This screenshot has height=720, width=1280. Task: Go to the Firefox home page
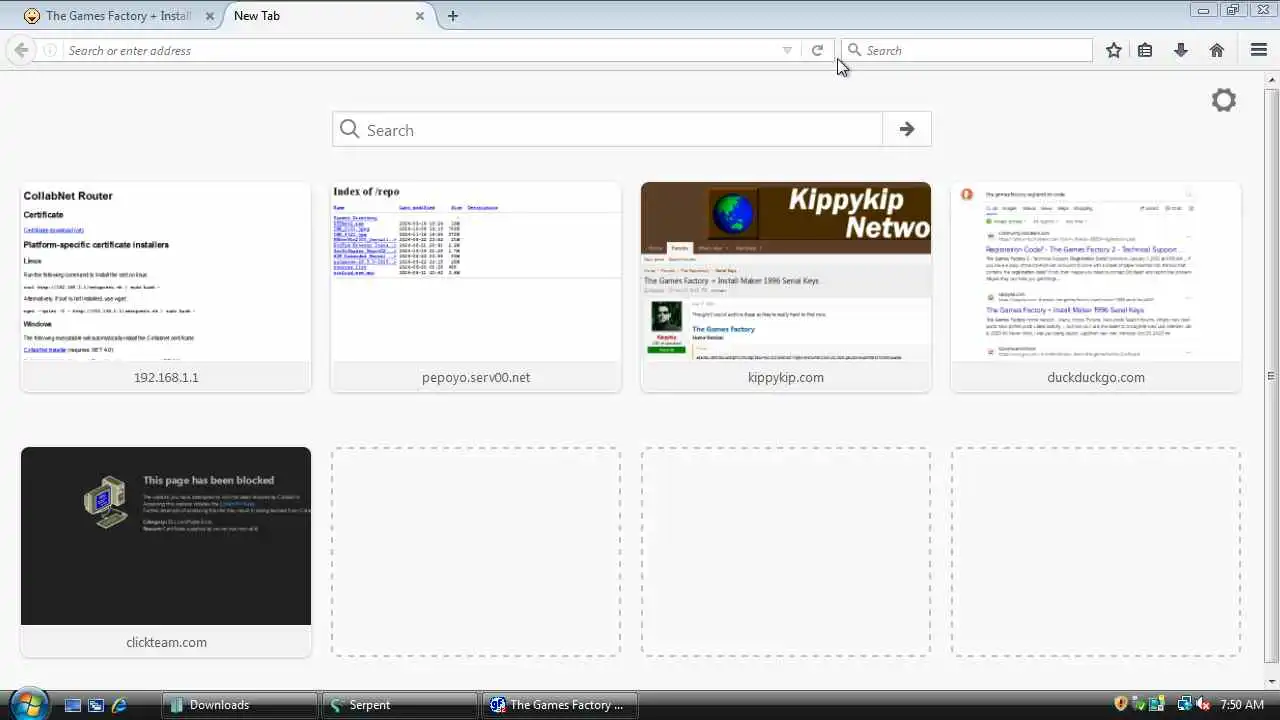click(1217, 50)
